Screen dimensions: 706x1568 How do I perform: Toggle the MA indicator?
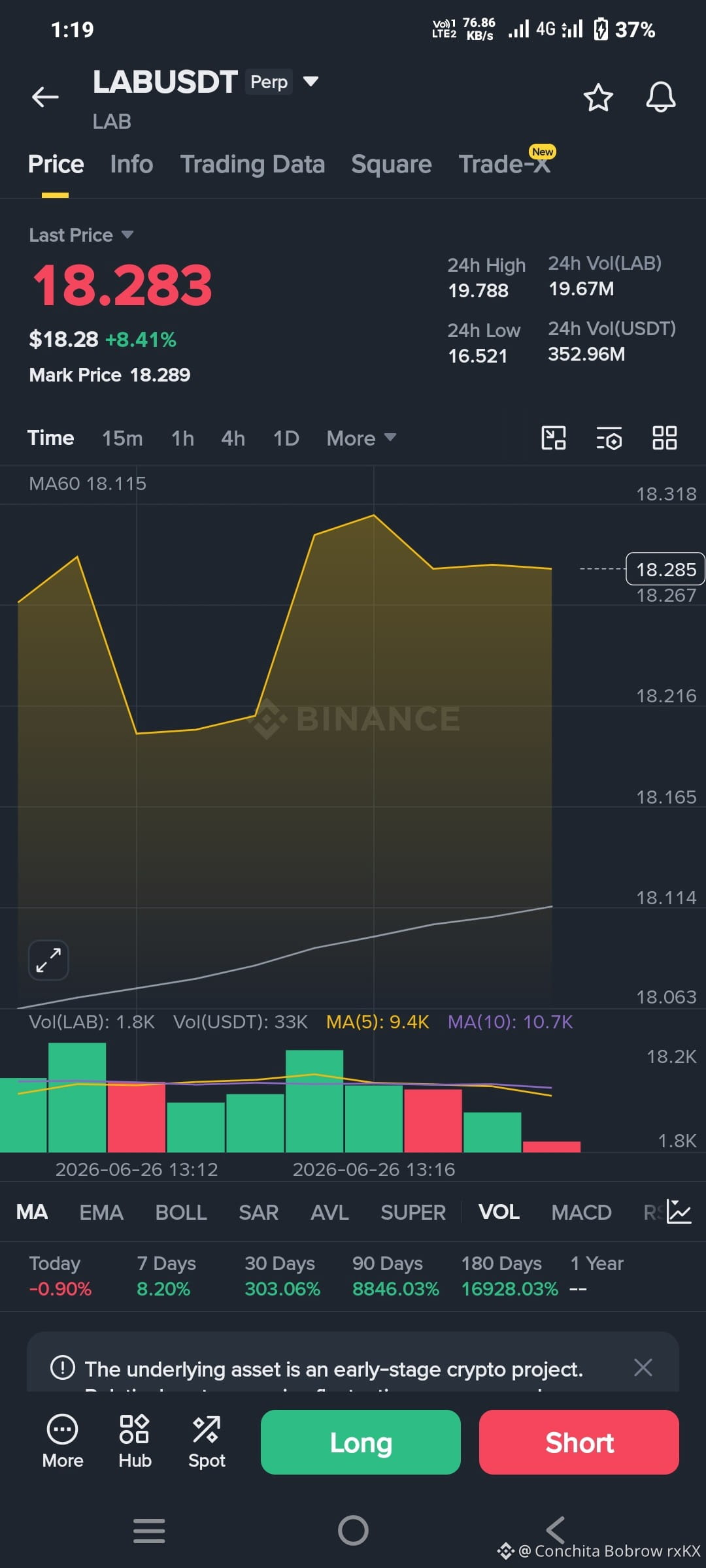coord(32,1212)
